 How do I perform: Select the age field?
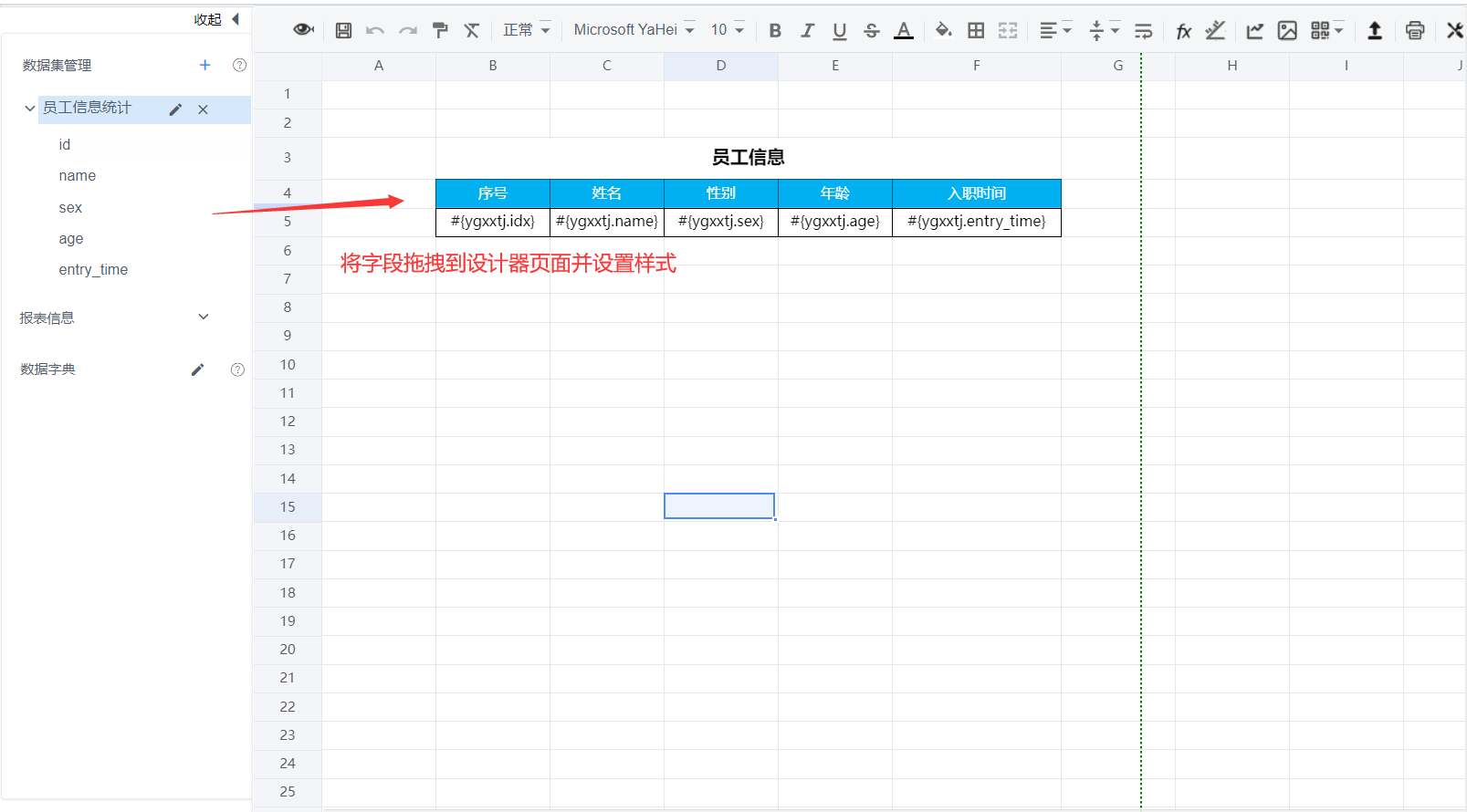click(71, 238)
